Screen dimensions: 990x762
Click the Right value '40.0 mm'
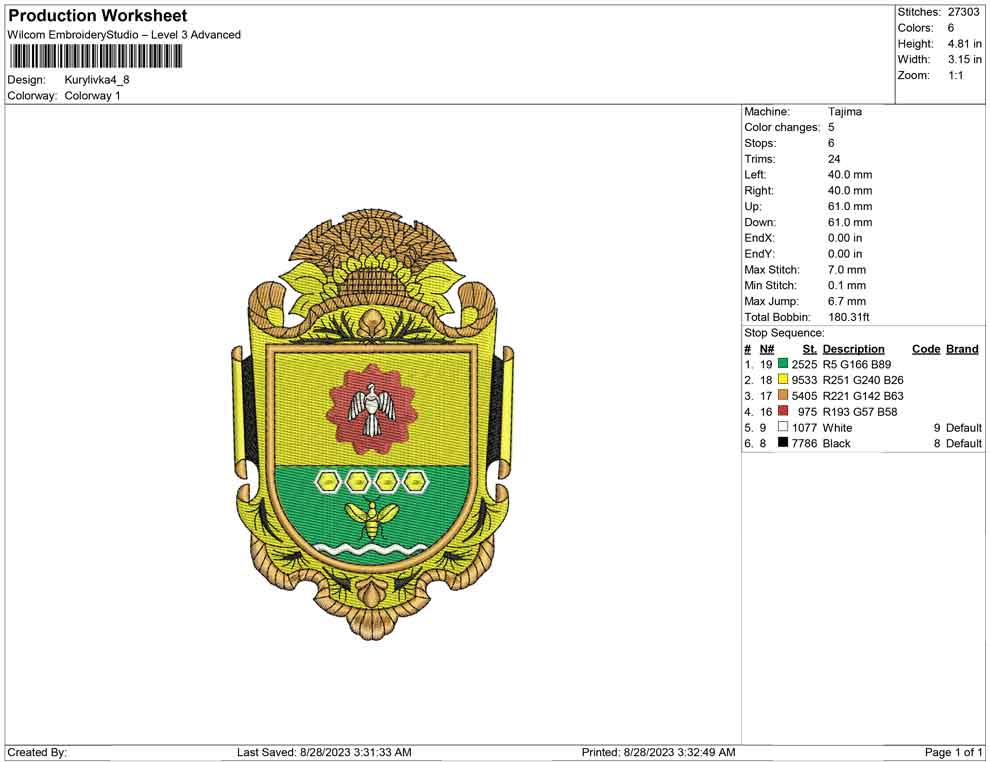pyautogui.click(x=850, y=191)
